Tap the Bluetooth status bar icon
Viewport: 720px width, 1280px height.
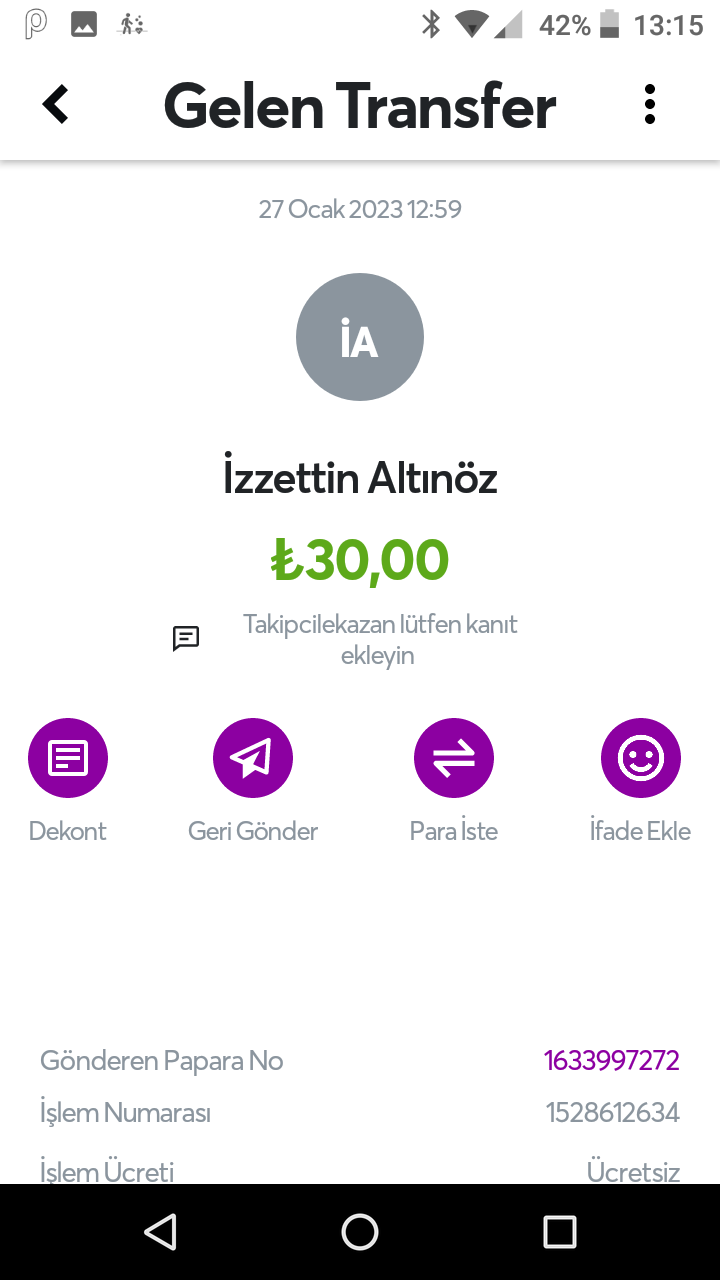tap(431, 25)
